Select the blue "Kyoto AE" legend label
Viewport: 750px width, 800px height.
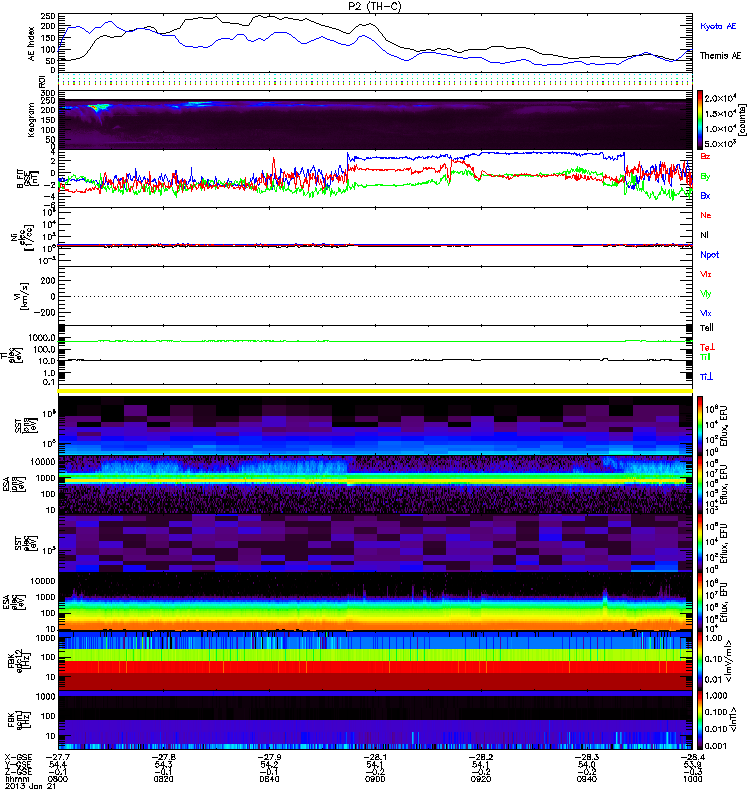click(718, 26)
